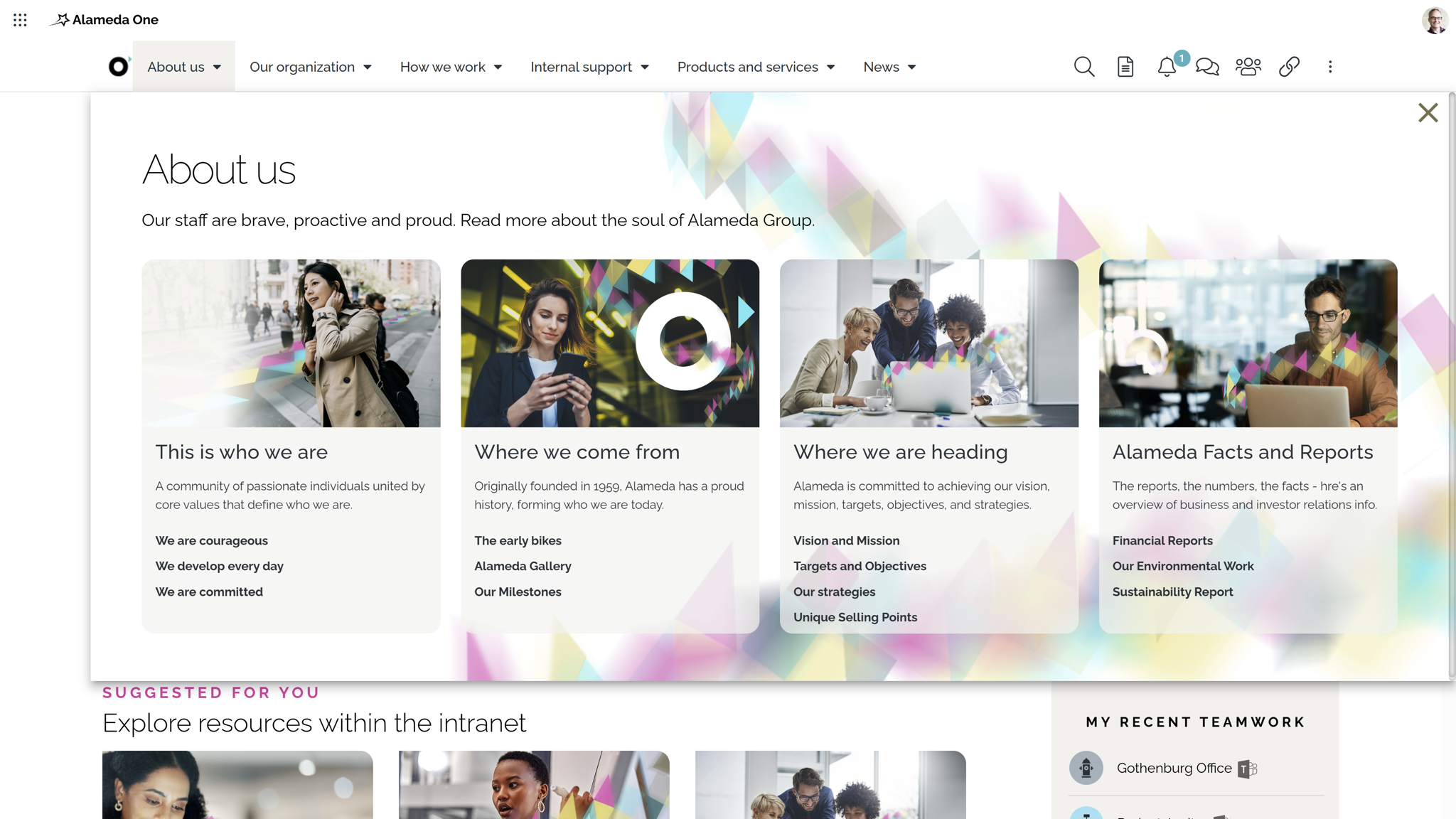Click Gothenburg Office team avatar icon
This screenshot has height=819, width=1456.
[1086, 768]
